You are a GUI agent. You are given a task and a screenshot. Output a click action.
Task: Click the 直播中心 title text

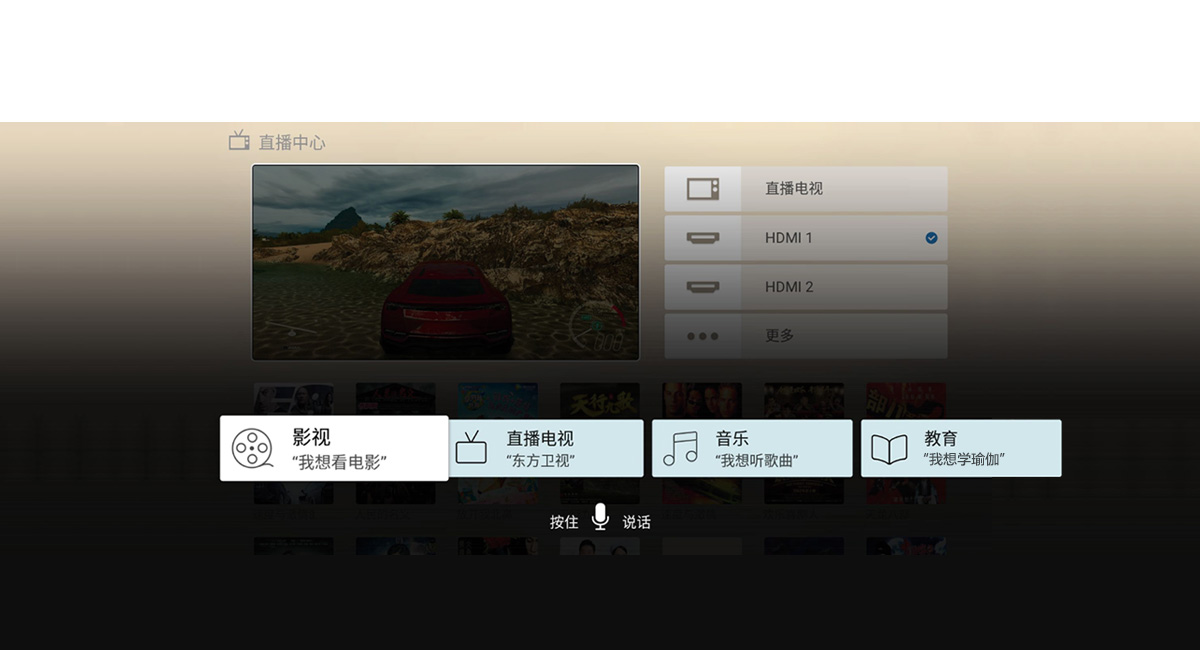(292, 142)
